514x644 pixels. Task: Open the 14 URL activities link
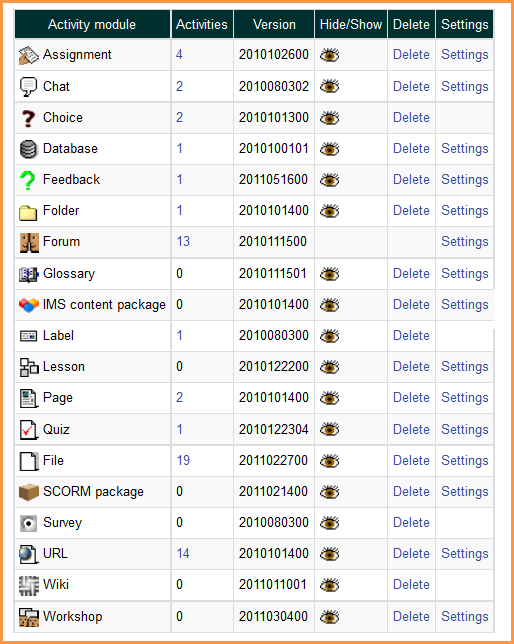point(183,554)
